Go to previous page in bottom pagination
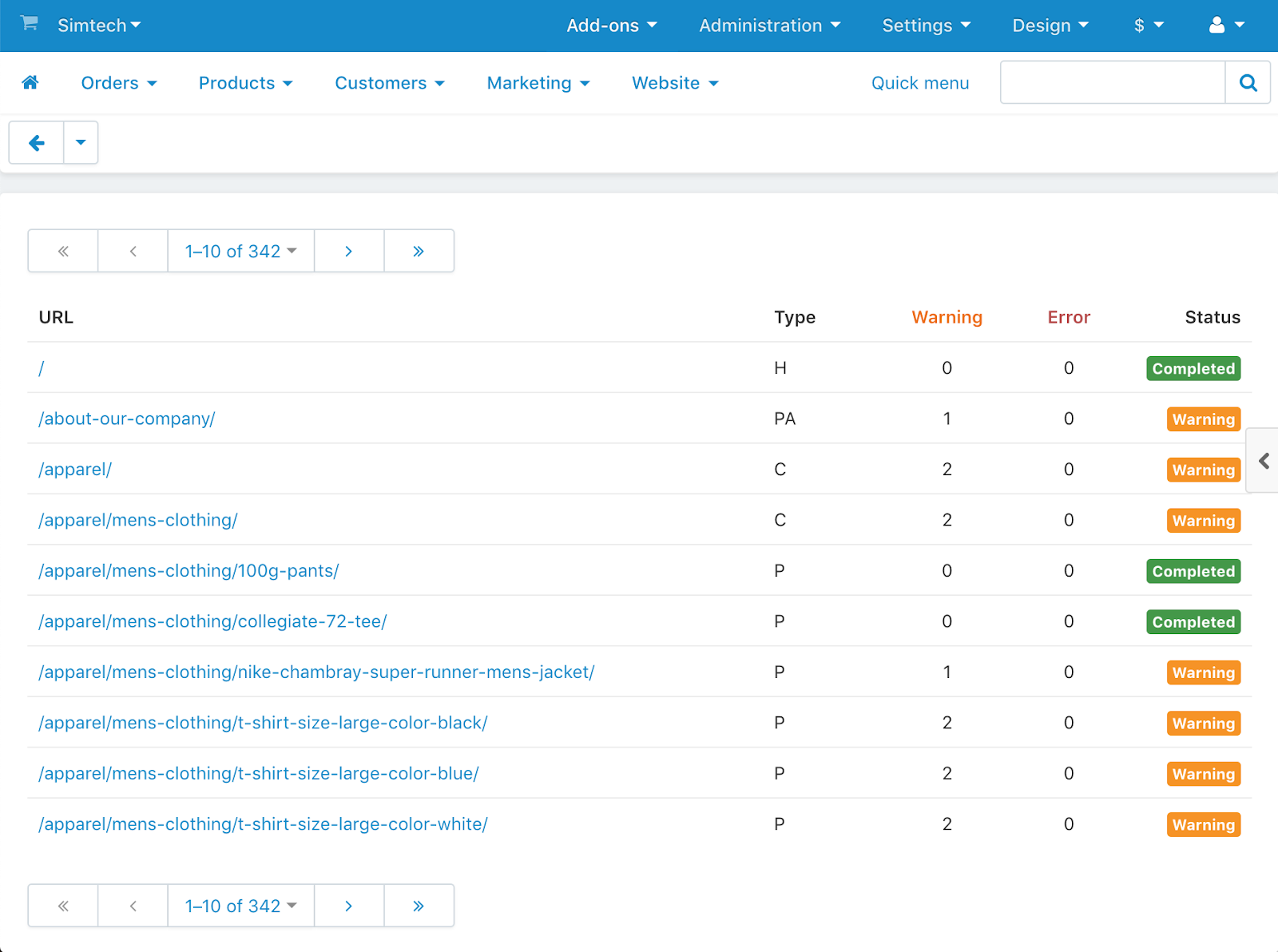The image size is (1278, 952). (133, 906)
